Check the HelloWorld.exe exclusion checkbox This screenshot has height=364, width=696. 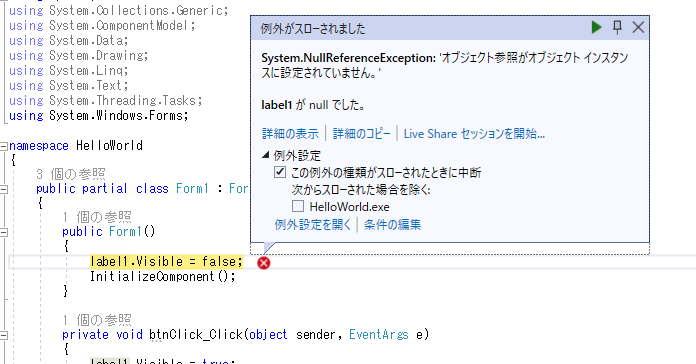[x=298, y=206]
